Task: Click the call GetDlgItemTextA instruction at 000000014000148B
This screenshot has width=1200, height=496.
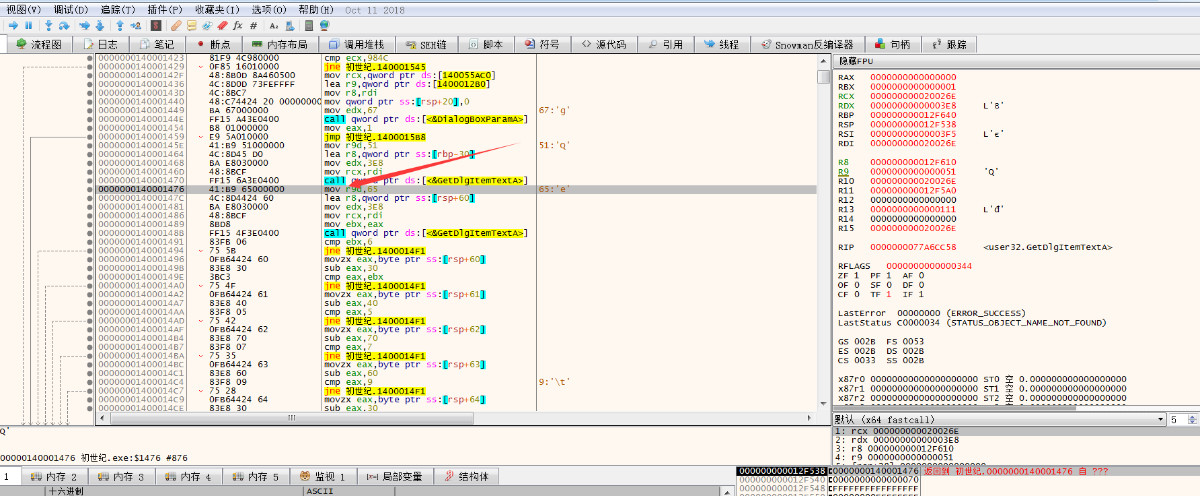Action: (426, 232)
